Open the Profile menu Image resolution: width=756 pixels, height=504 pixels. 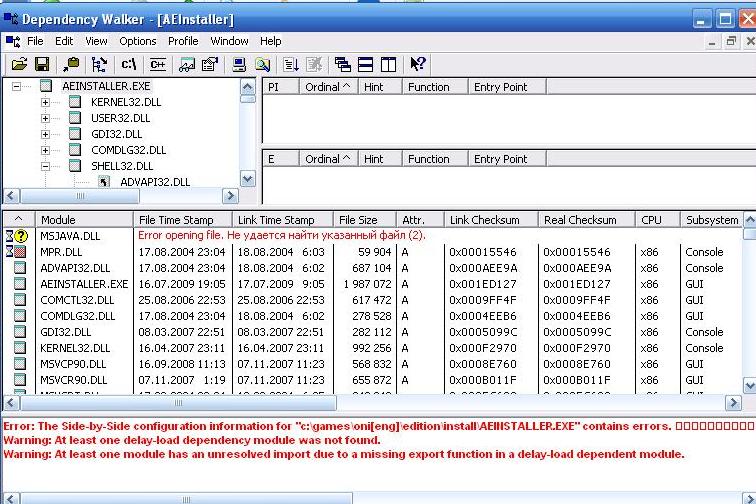pos(183,41)
